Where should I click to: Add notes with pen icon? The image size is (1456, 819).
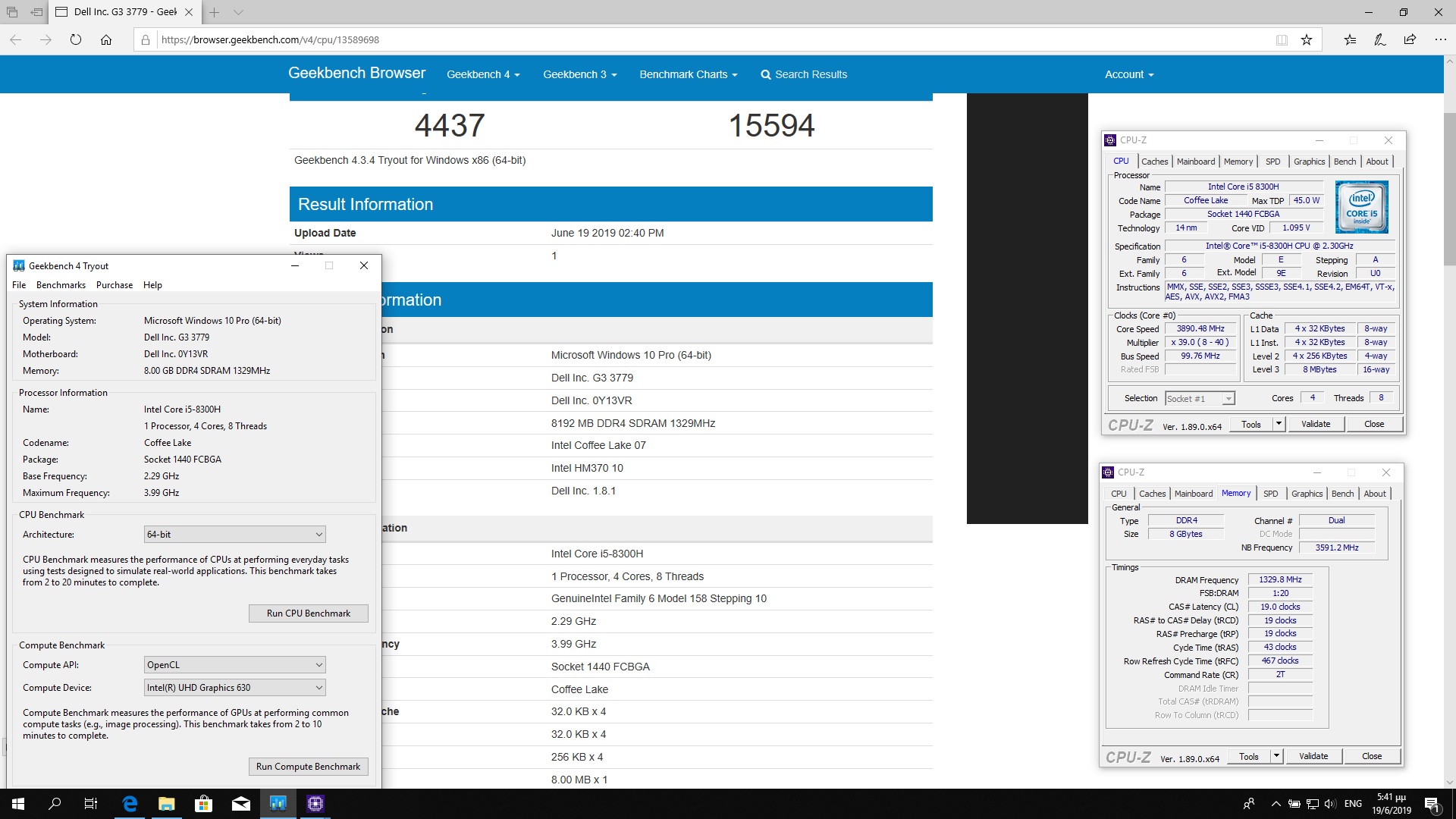[x=1380, y=39]
